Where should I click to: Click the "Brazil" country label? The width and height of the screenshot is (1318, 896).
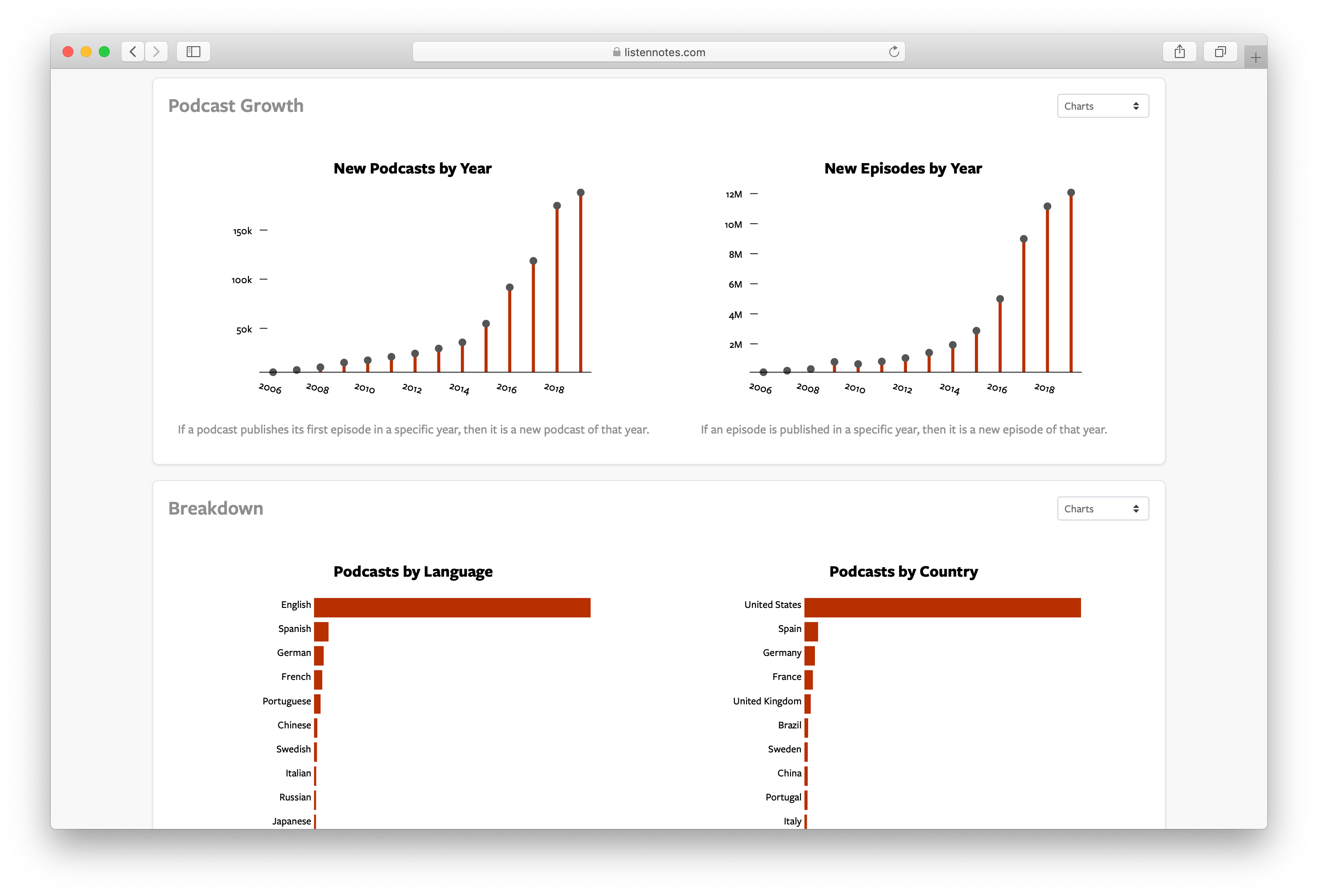(x=790, y=725)
